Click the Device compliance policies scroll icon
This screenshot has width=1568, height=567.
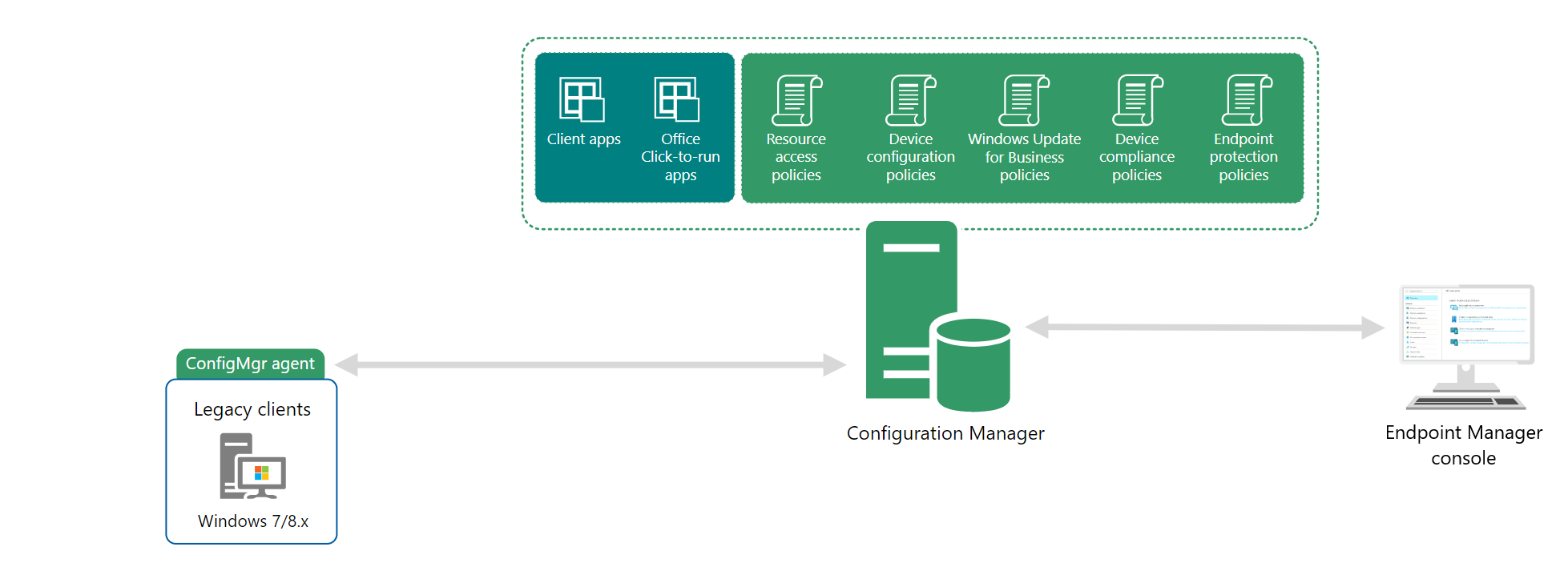(1138, 101)
